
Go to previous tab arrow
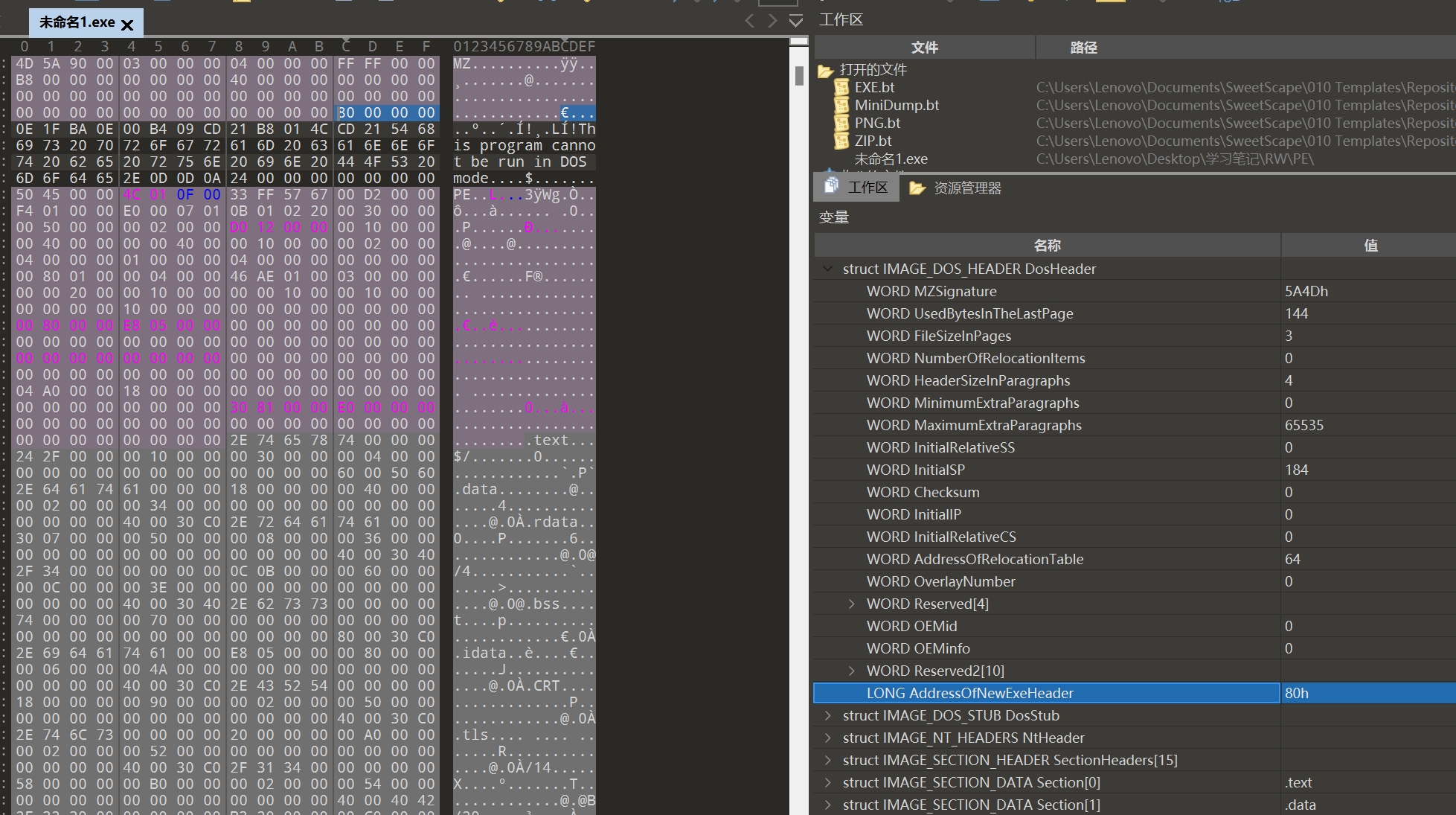coord(750,21)
